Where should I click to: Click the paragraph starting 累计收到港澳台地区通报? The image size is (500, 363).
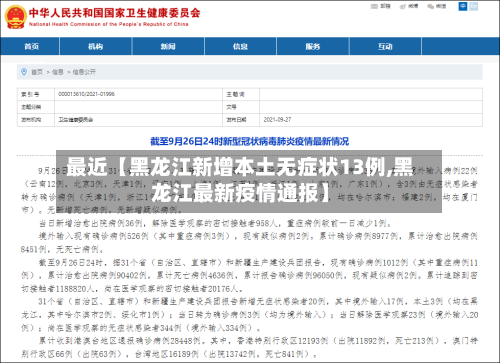tap(249, 347)
